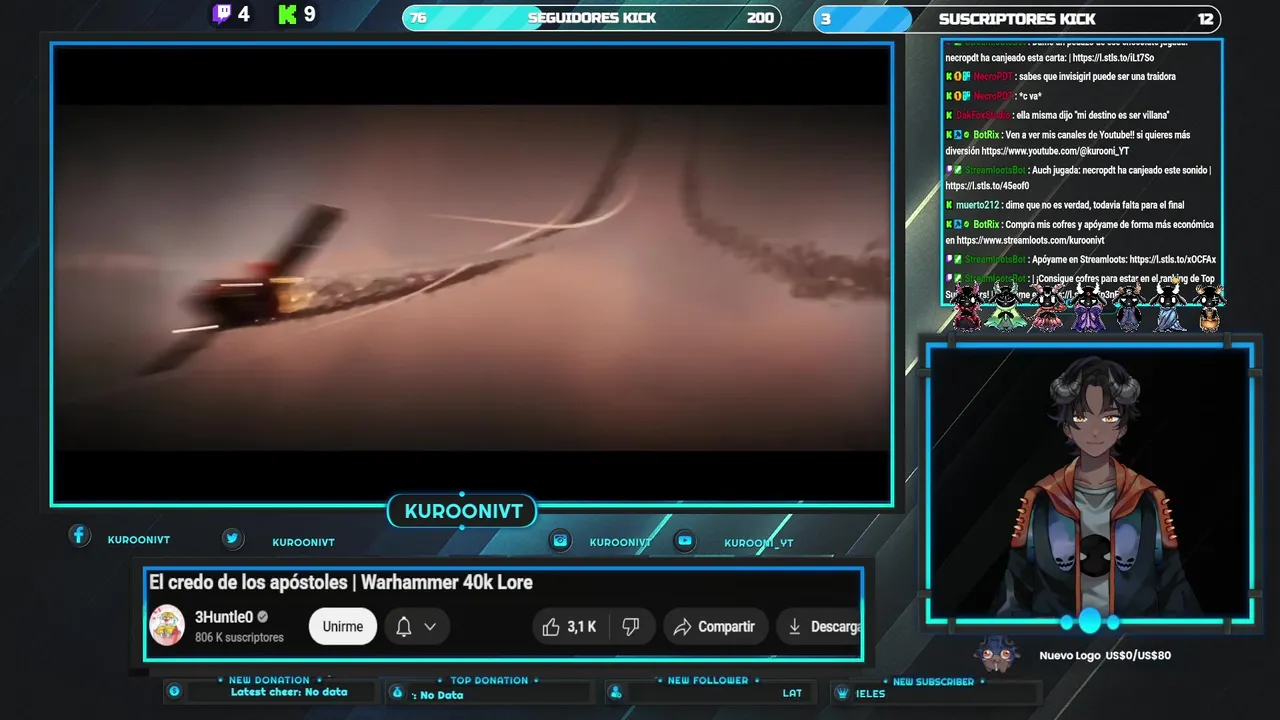Image resolution: width=1280 pixels, height=720 pixels.
Task: Click the NecroPDT '*c va*' message
Action: coord(1030,96)
